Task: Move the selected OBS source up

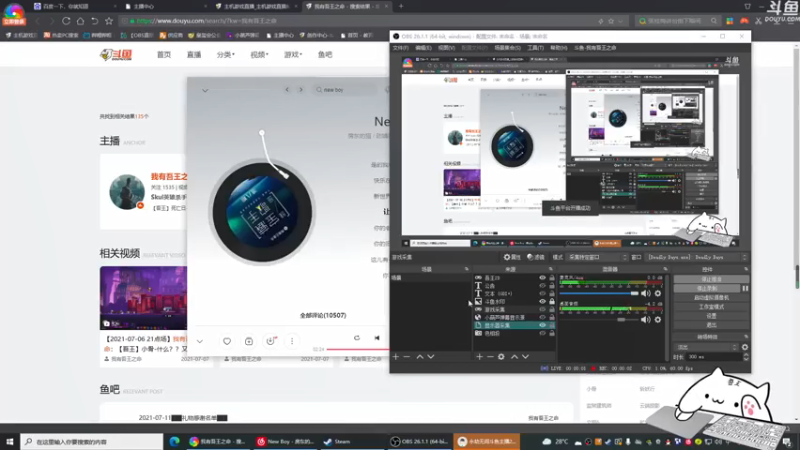Action: [x=514, y=357]
